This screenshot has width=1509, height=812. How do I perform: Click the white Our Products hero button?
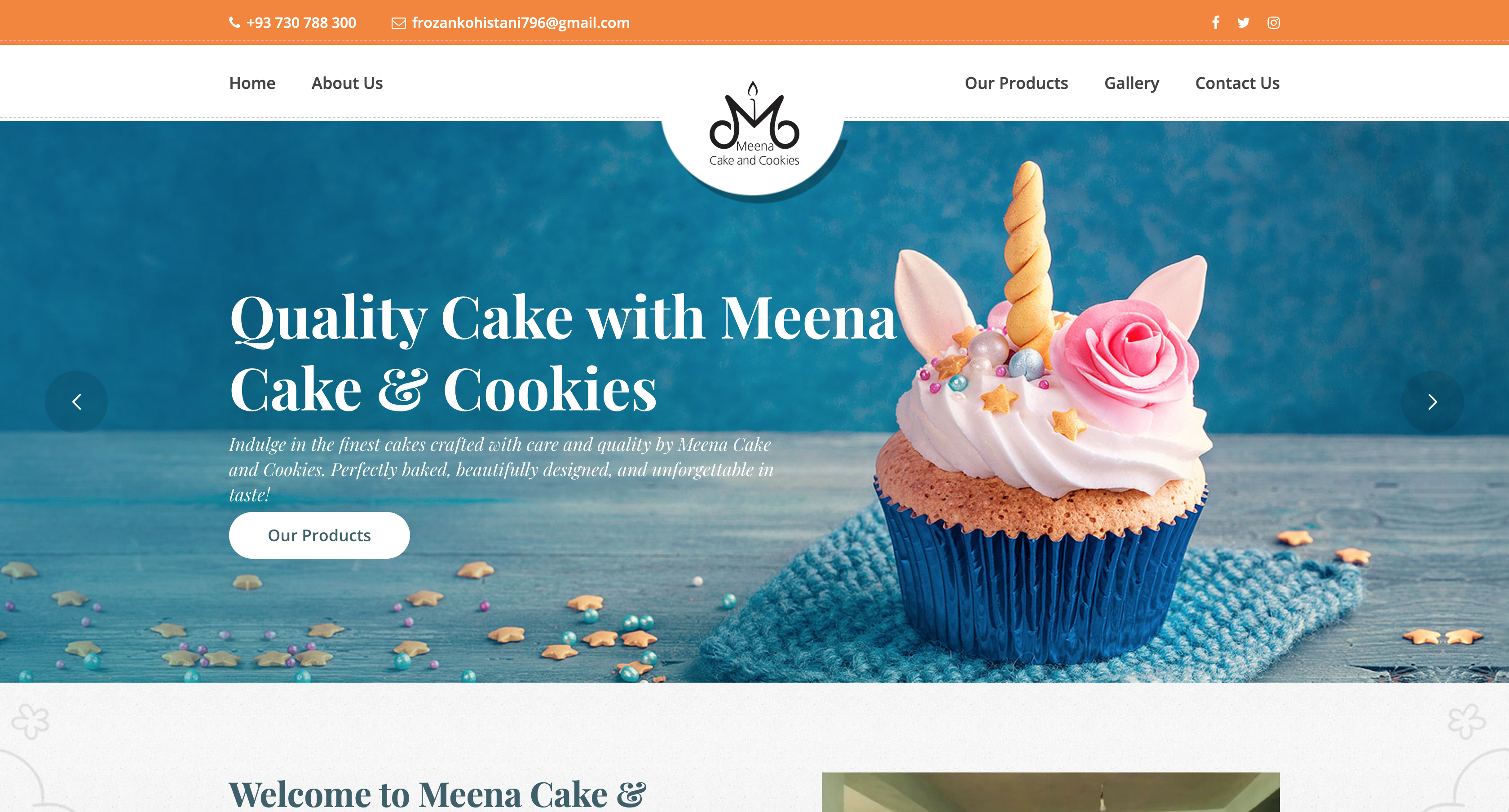[x=319, y=535]
